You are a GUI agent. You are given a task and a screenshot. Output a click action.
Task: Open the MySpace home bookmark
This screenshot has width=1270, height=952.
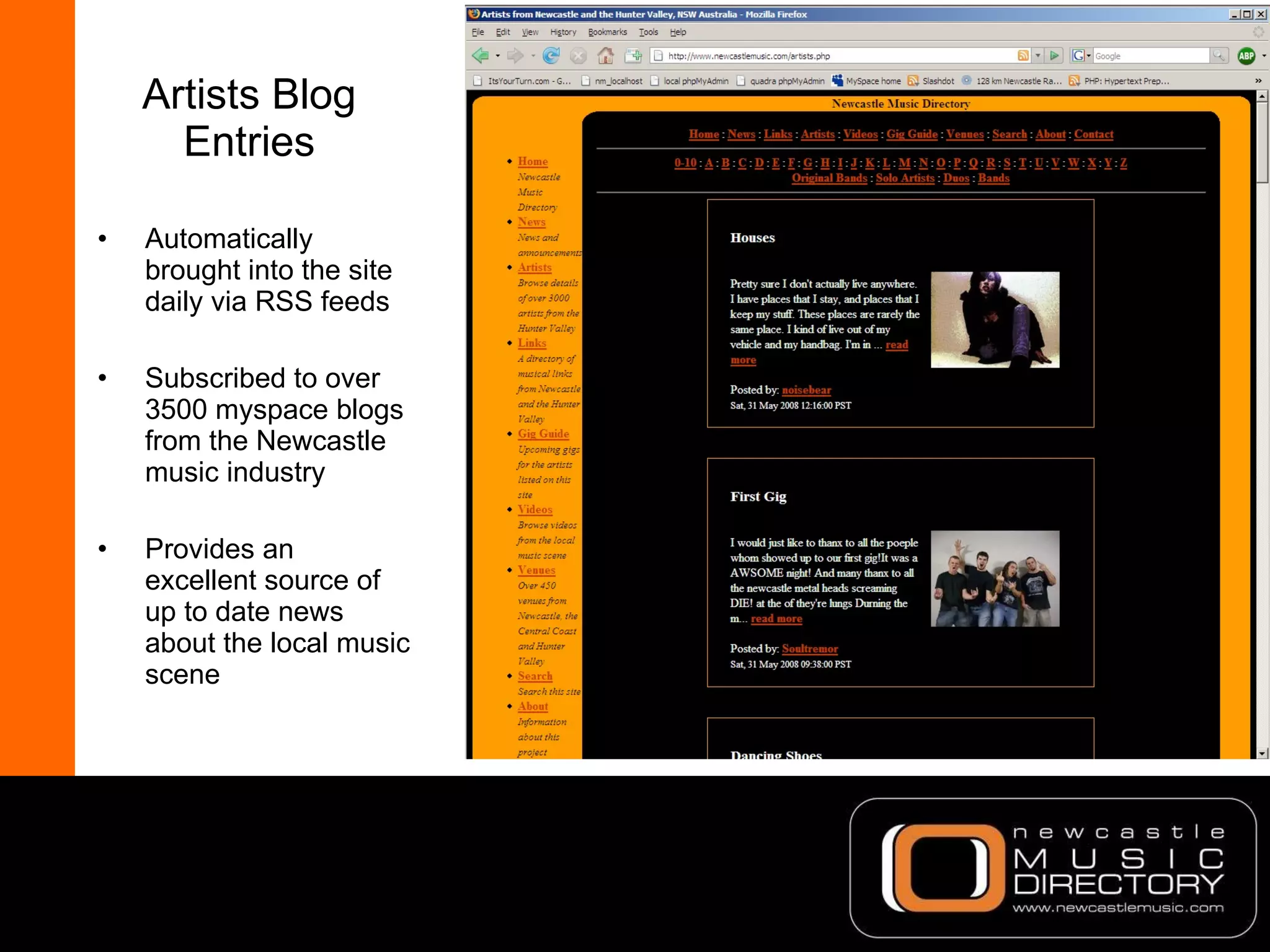[866, 81]
